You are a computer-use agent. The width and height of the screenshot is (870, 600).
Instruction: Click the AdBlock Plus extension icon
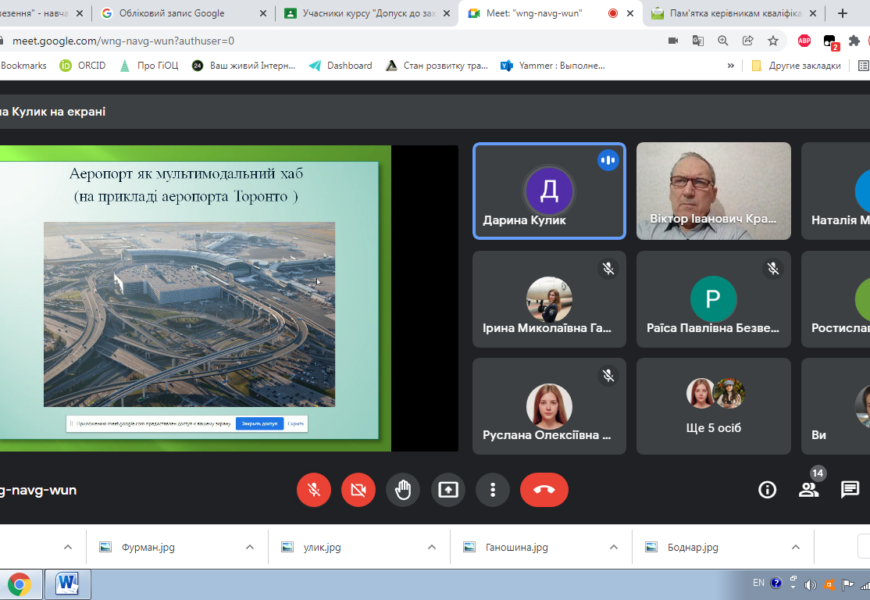(x=804, y=41)
